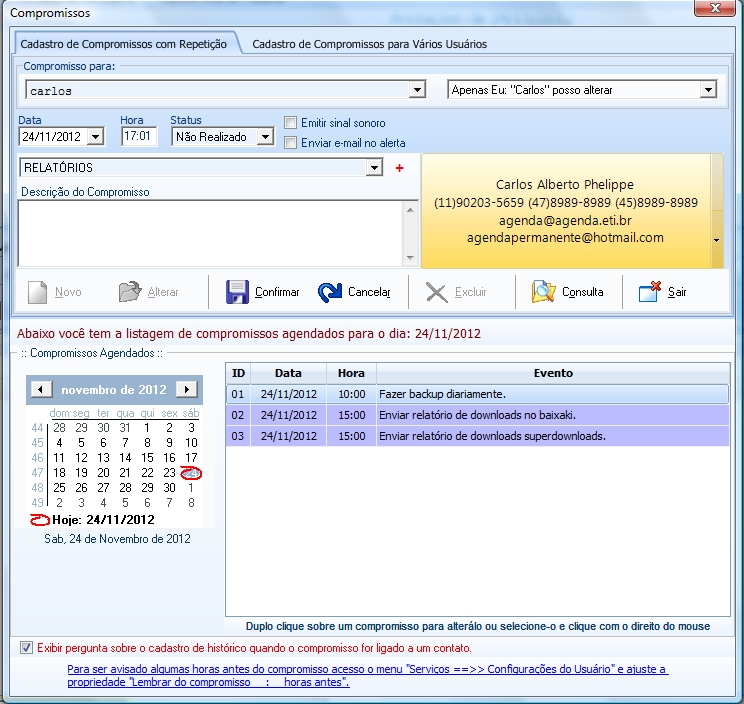744x704 pixels.
Task: Switch to Cadastro de Compromissos com Repetição tab
Action: pos(123,44)
